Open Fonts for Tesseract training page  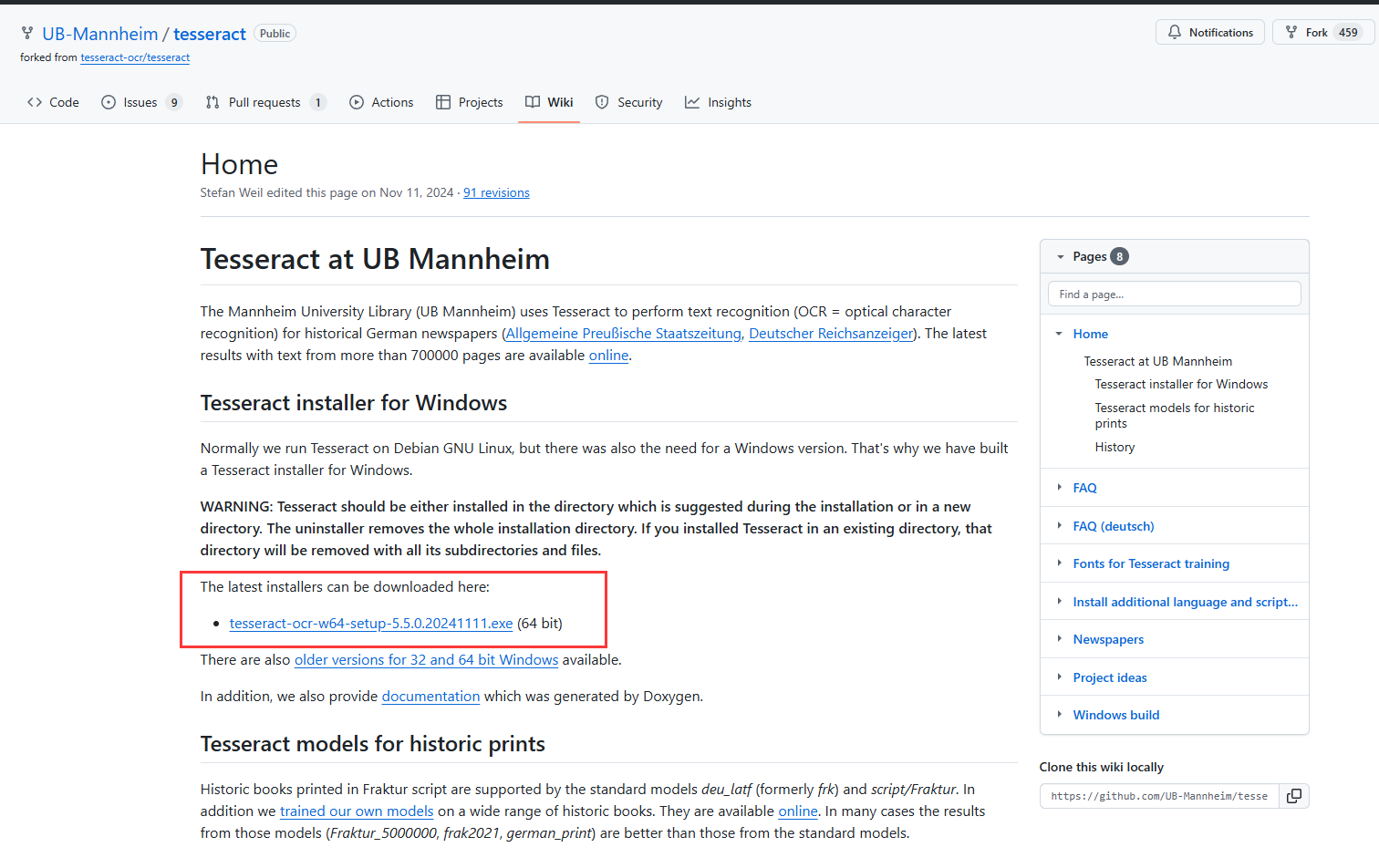1151,564
